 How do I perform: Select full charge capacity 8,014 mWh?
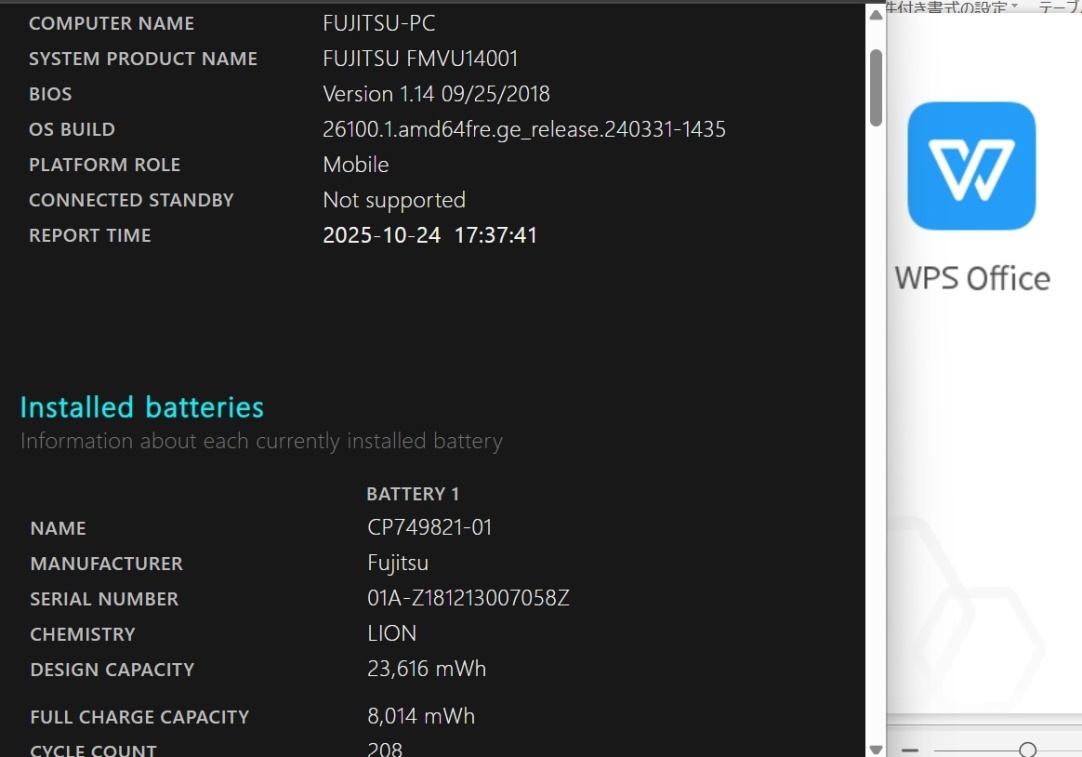[x=421, y=716]
